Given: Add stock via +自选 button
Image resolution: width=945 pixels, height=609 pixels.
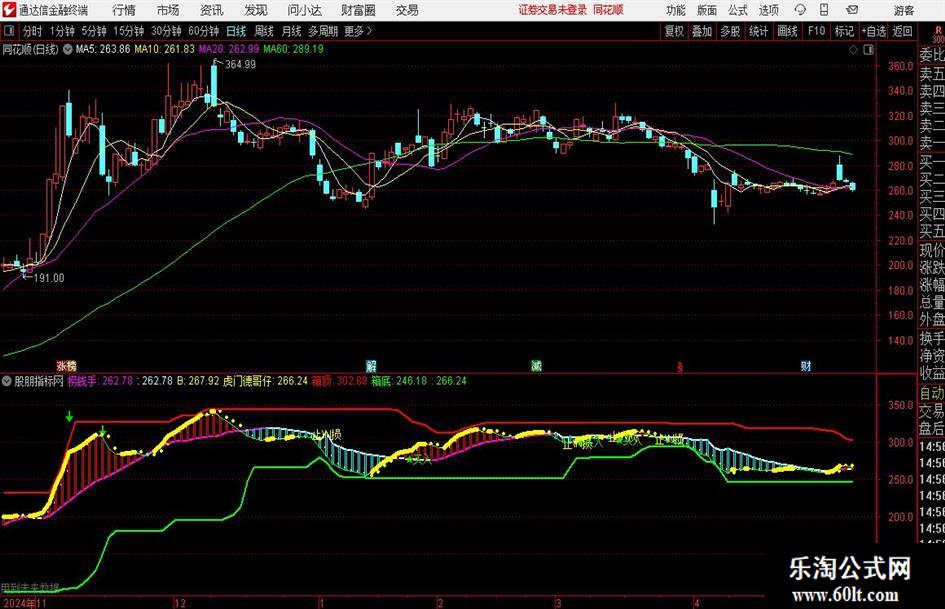Looking at the screenshot, I should point(874,31).
